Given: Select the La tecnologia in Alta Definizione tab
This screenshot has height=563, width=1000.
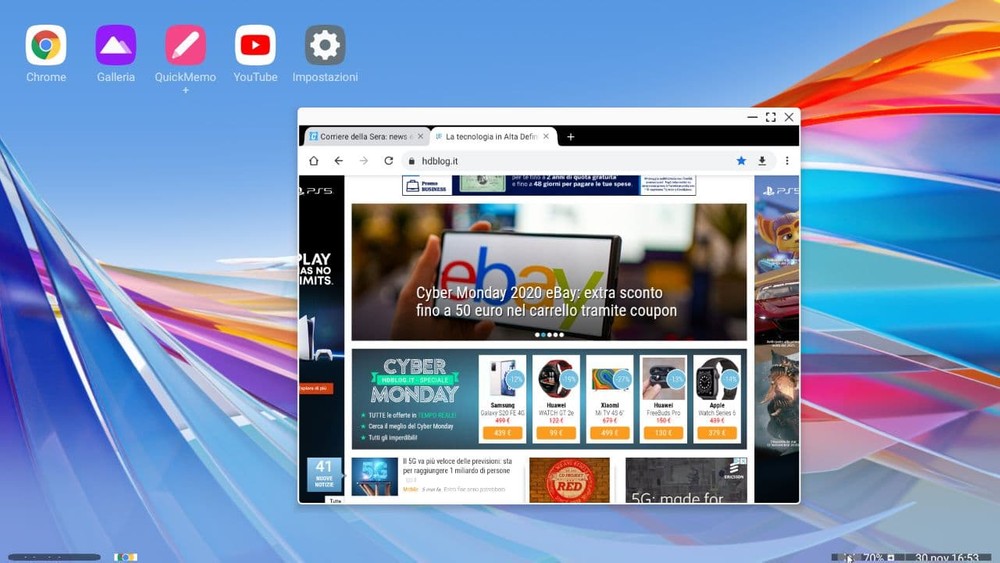Looking at the screenshot, I should pyautogui.click(x=492, y=136).
